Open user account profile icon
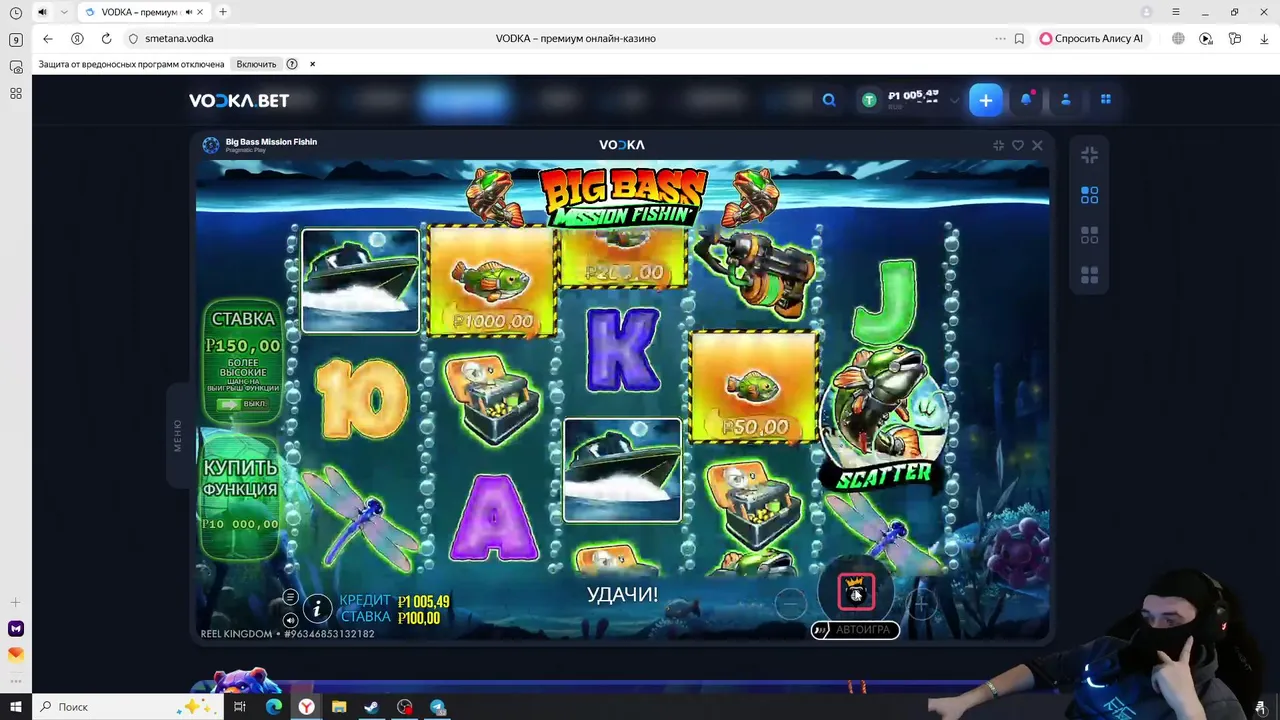The width and height of the screenshot is (1280, 720). point(1066,99)
